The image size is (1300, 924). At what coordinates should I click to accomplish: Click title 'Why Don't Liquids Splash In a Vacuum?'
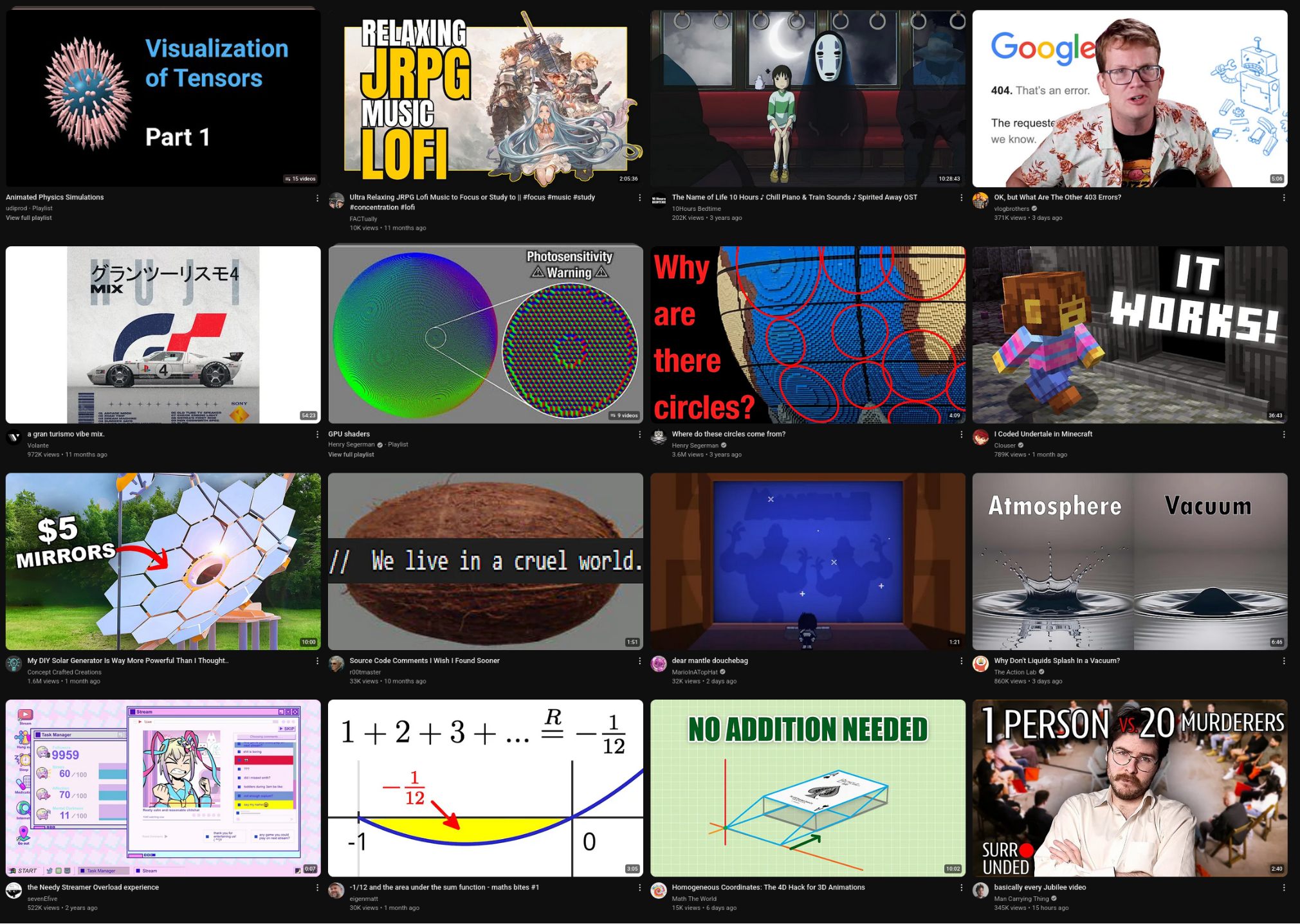[1056, 660]
